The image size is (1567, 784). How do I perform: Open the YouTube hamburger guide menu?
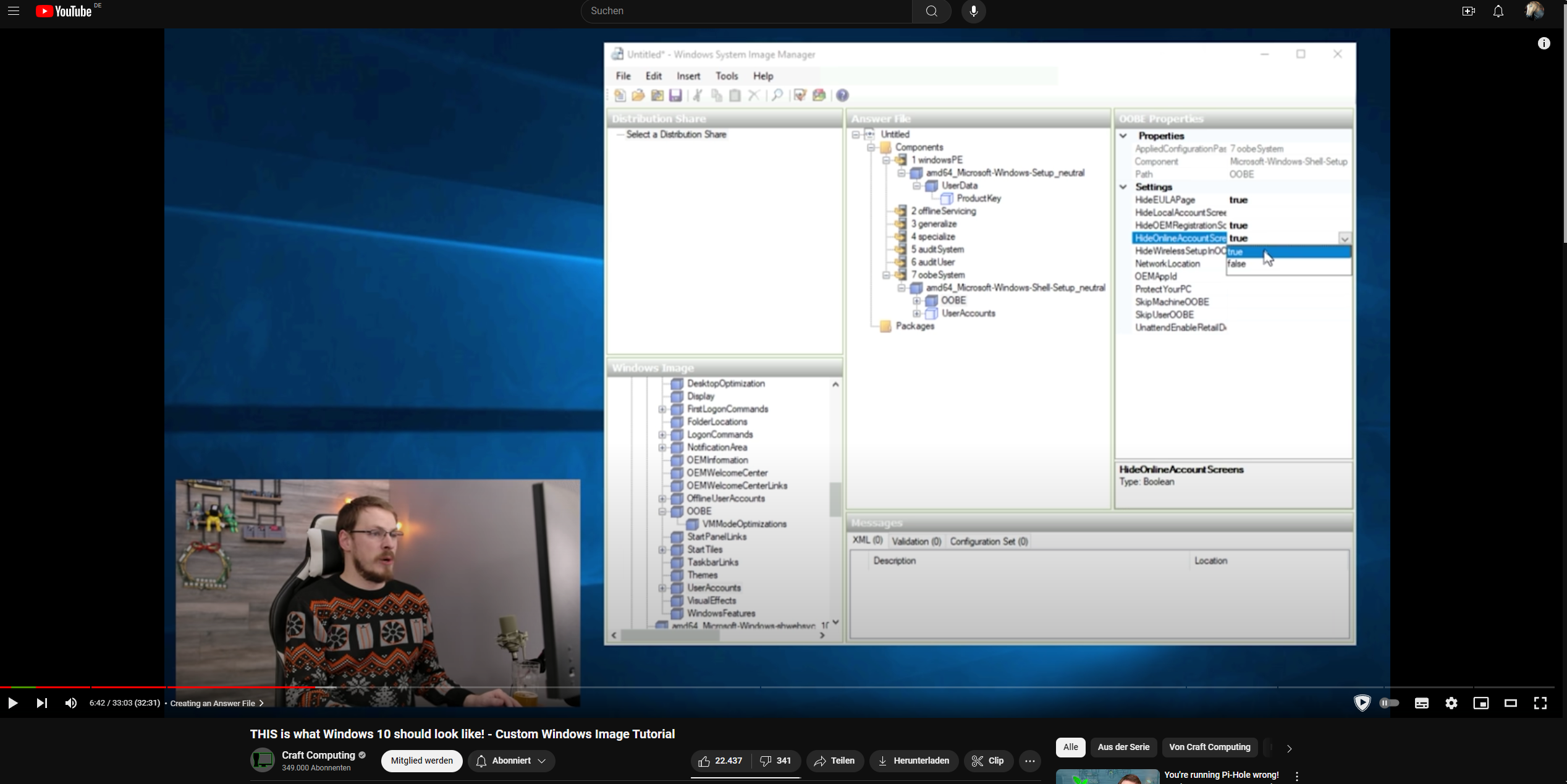(14, 11)
